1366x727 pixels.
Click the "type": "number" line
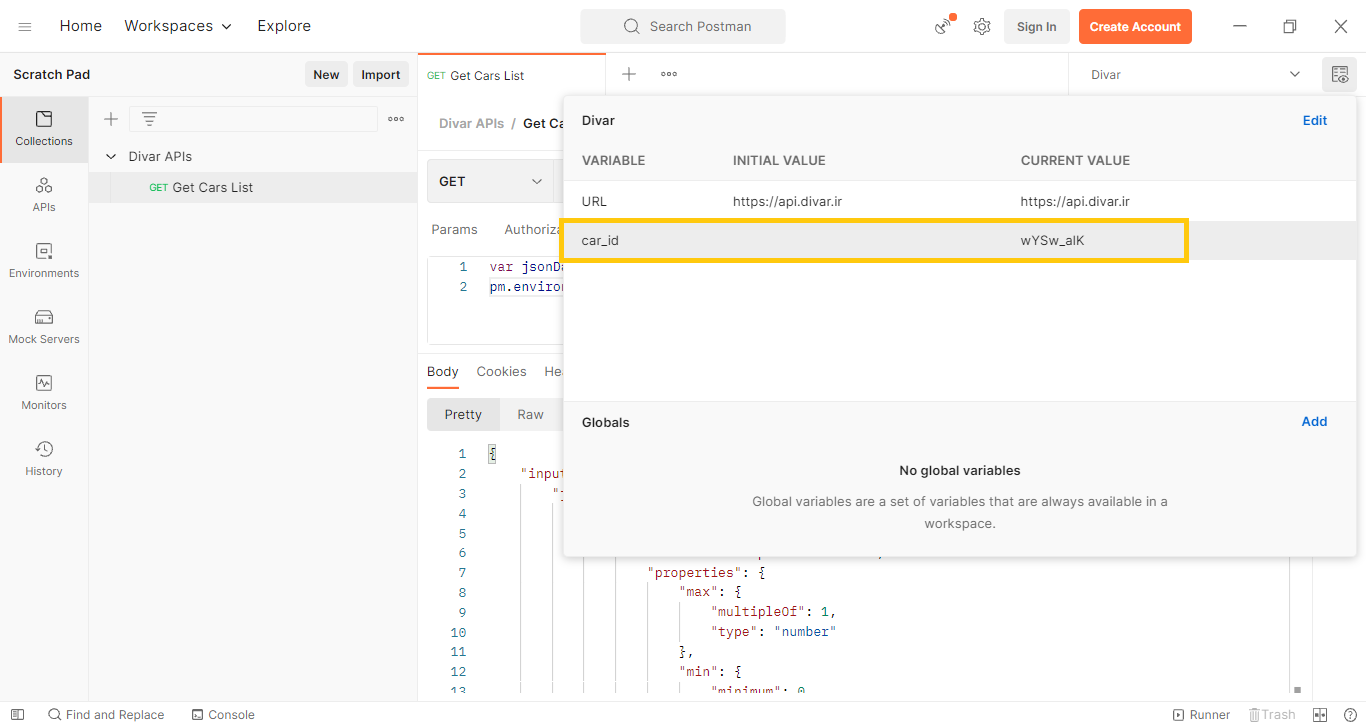coord(772,632)
